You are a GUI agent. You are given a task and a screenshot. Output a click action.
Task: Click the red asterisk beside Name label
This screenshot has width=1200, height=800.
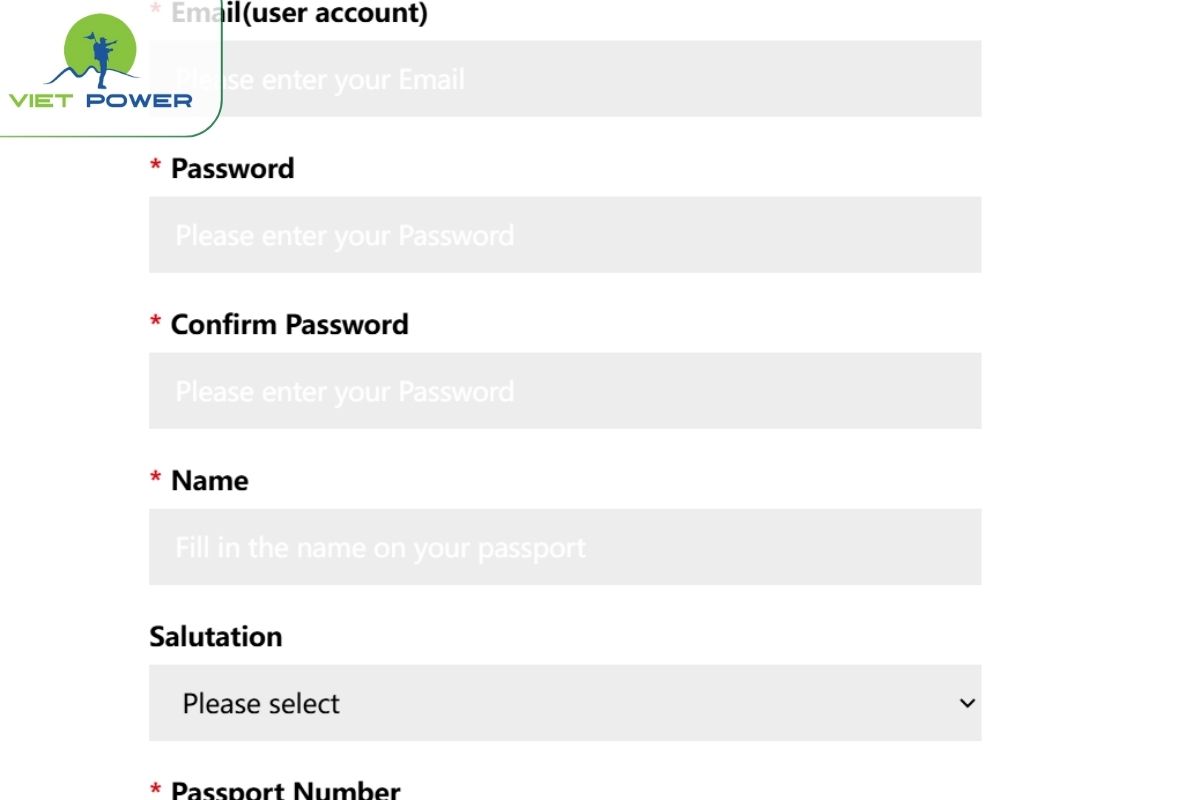point(155,480)
